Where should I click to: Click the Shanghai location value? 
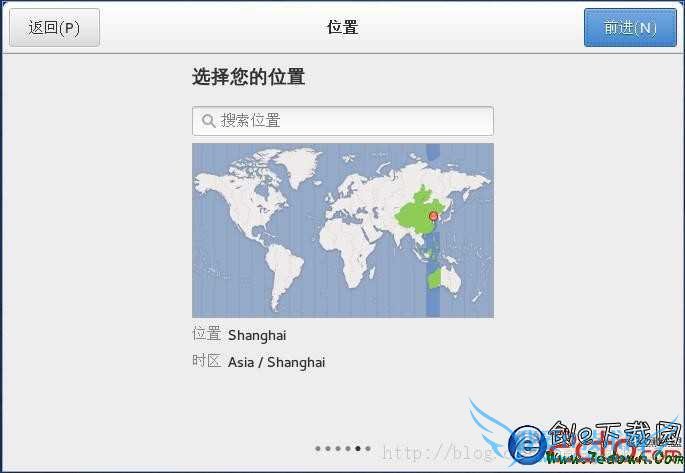pyautogui.click(x=257, y=335)
